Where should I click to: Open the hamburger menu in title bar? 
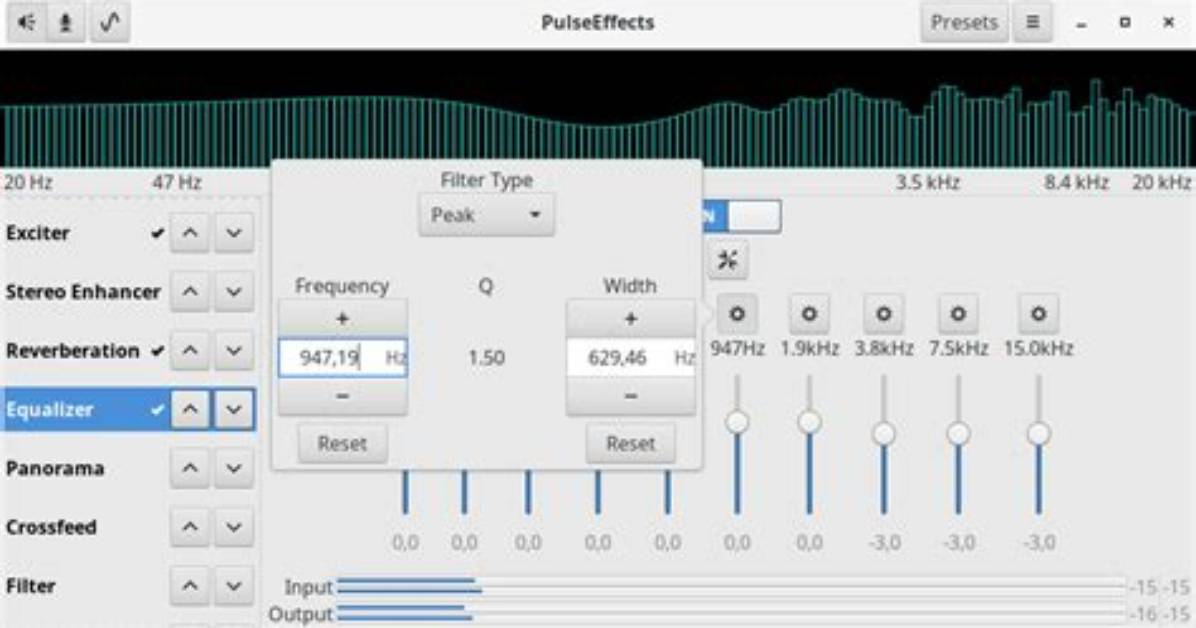coord(1032,22)
